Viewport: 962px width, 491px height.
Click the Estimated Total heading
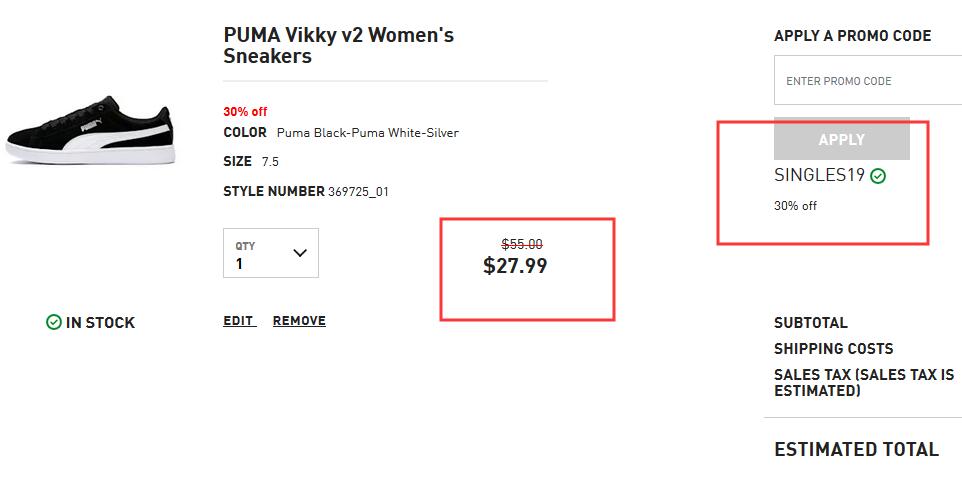[856, 449]
